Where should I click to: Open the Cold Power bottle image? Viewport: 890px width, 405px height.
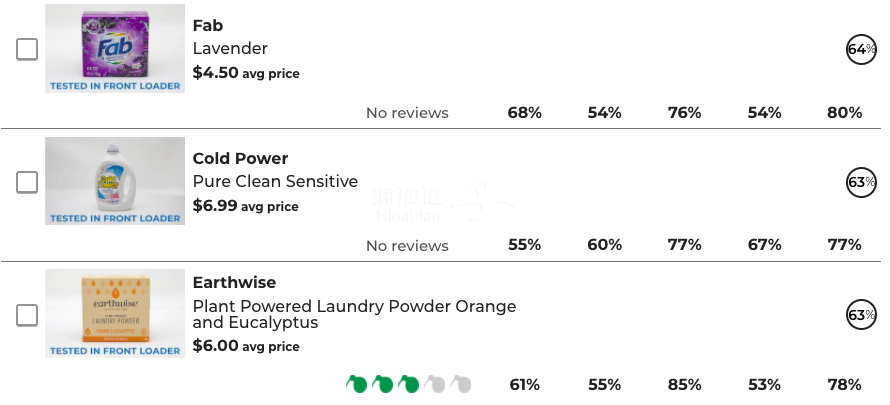point(115,181)
